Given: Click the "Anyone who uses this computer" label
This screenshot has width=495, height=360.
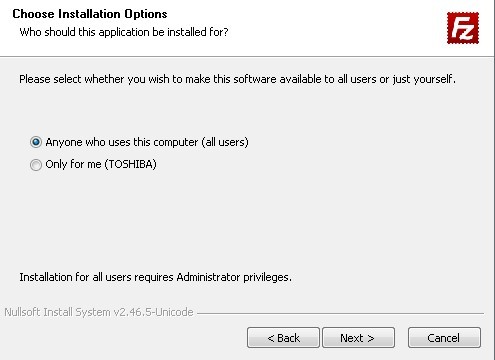Looking at the screenshot, I should click(x=122, y=142).
